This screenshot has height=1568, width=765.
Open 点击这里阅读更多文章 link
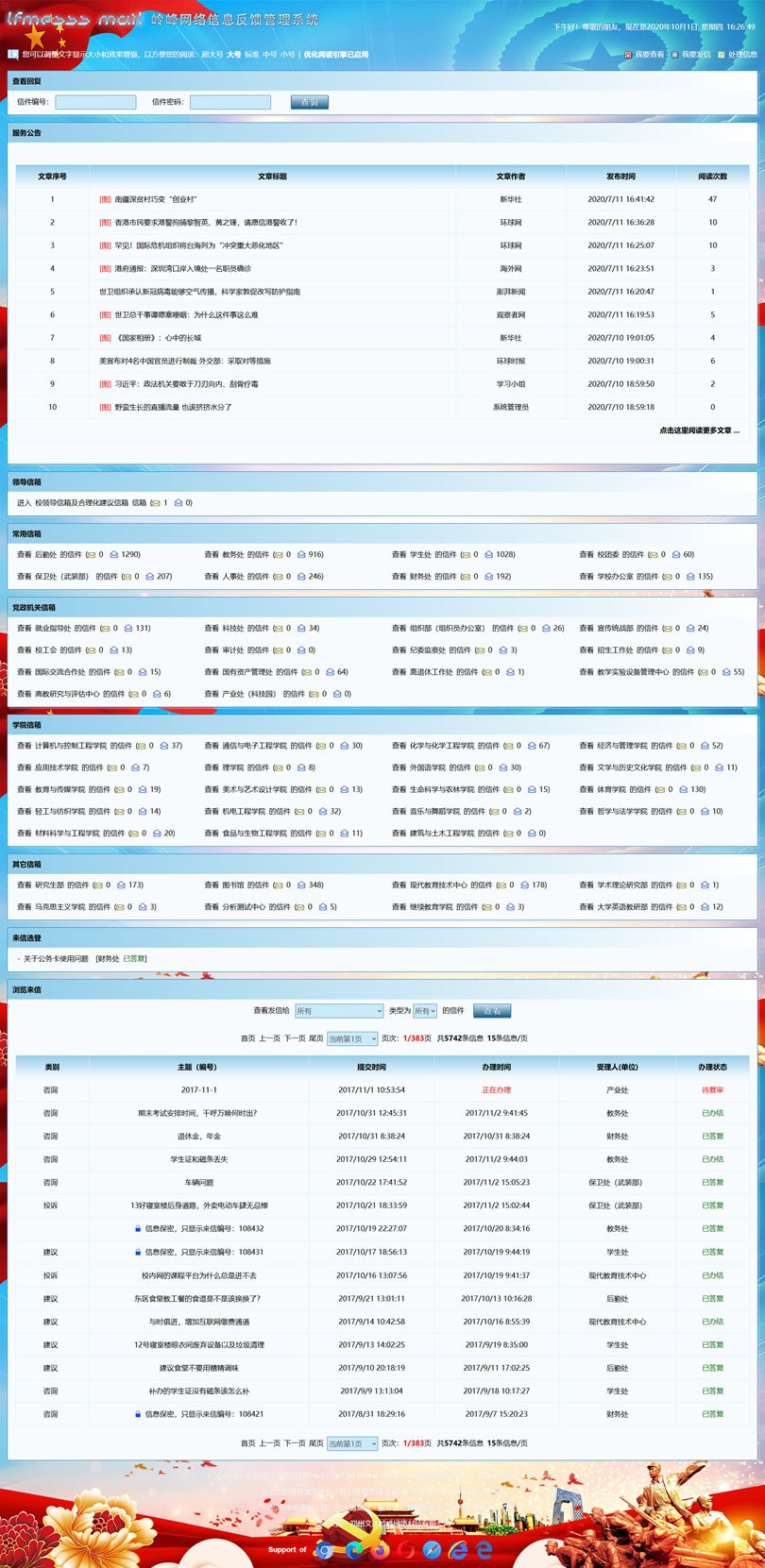(x=699, y=430)
